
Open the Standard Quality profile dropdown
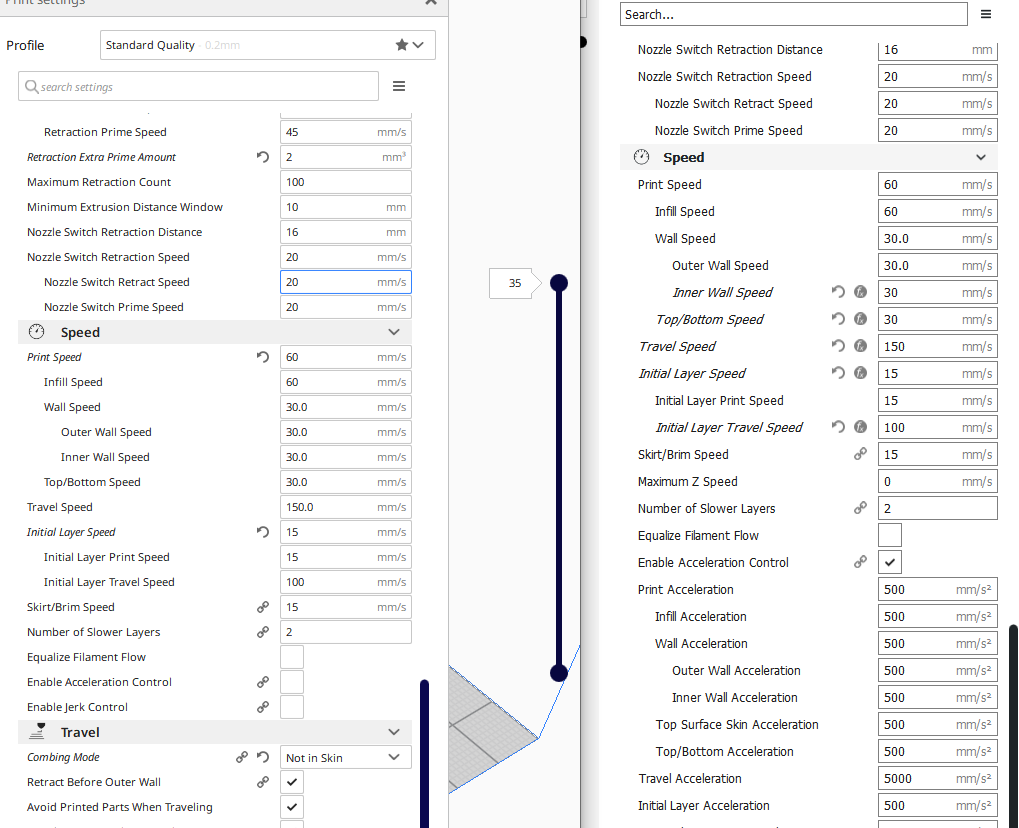(268, 45)
